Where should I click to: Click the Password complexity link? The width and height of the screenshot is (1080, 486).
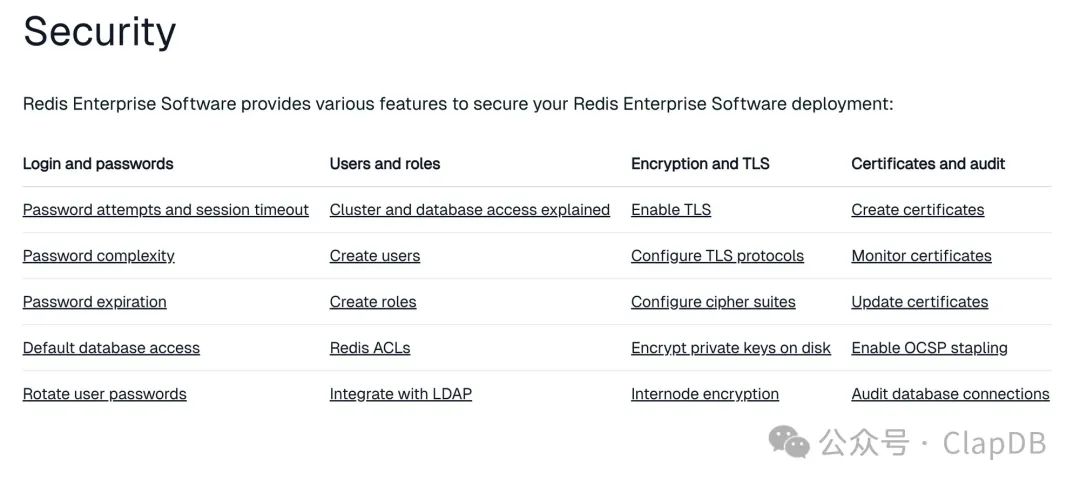coord(98,256)
